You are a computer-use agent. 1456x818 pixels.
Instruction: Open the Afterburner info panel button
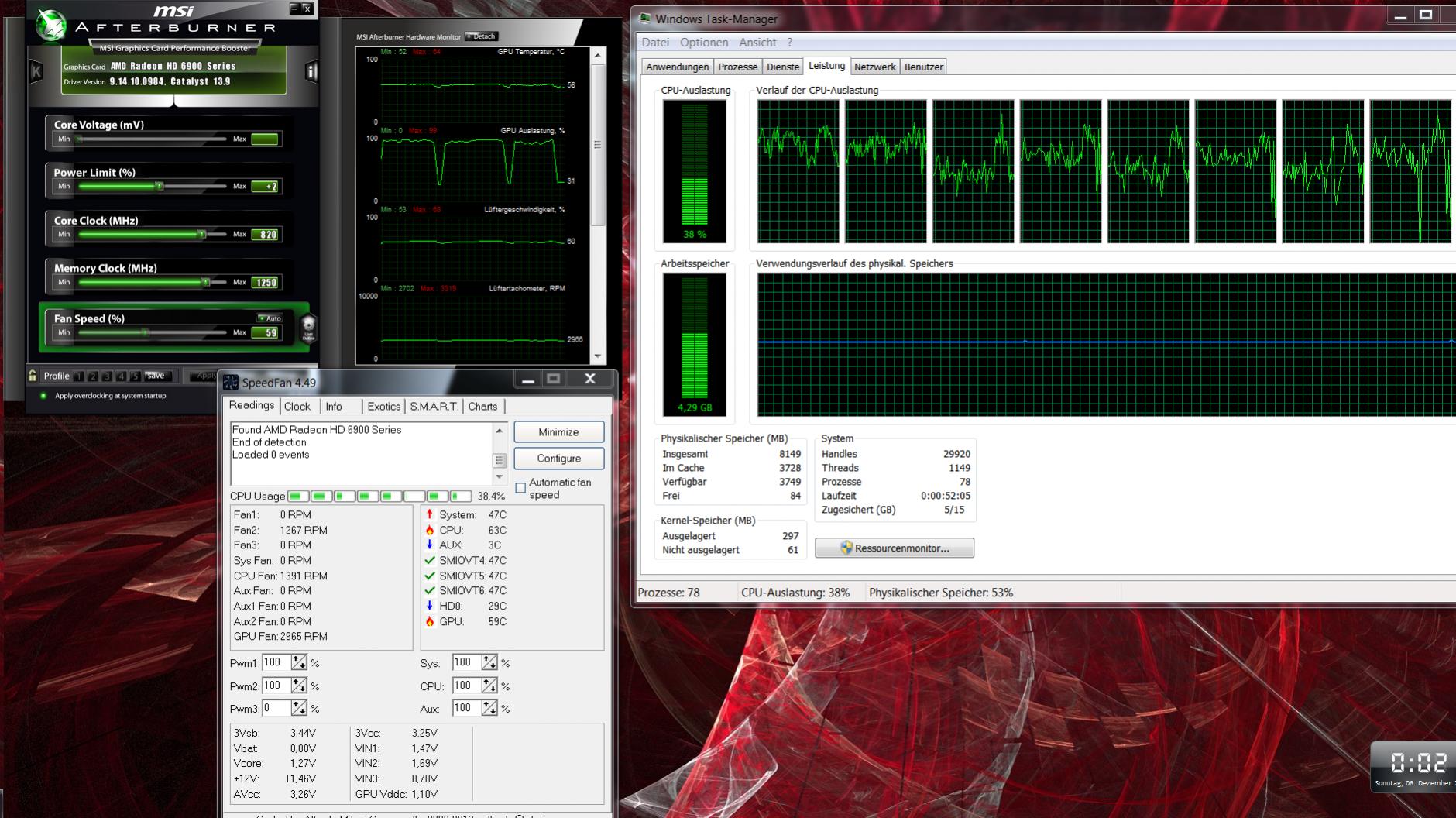click(x=311, y=72)
